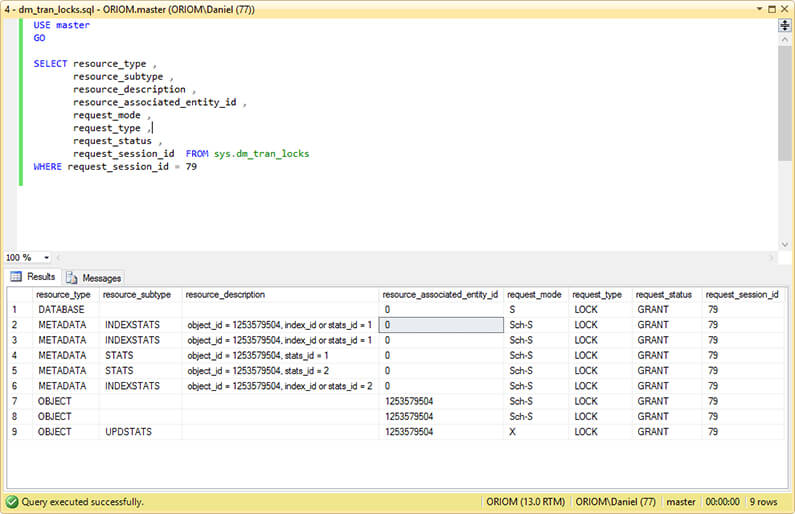Click the Messages tab page icon
Screen dimensions: 795x514
click(72, 278)
